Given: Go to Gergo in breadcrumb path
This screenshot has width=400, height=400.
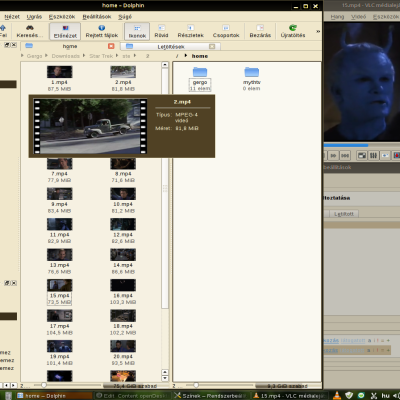Looking at the screenshot, I should [34, 56].
